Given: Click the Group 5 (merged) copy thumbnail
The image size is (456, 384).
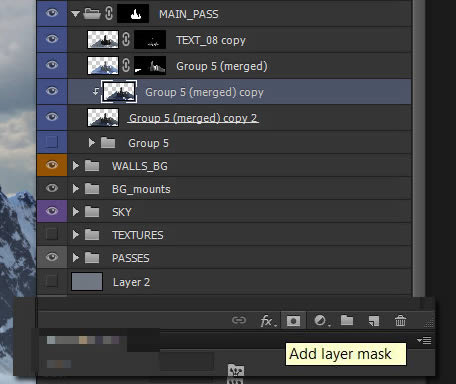Looking at the screenshot, I should click(119, 91).
